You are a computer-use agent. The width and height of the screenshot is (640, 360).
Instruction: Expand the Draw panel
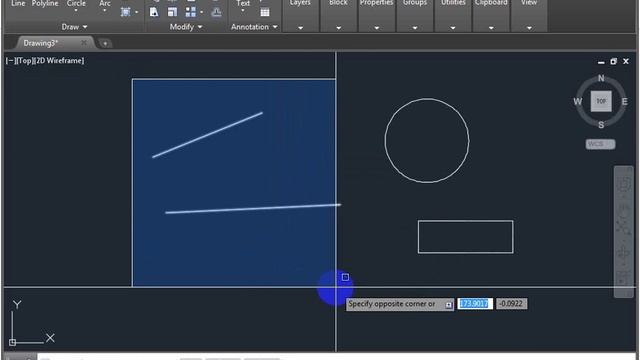click(x=74, y=27)
